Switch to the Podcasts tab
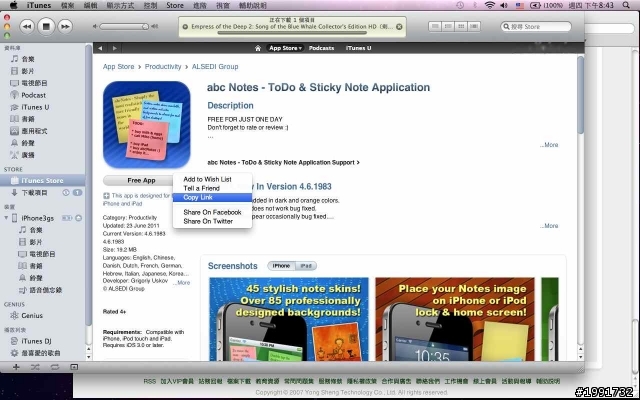The height and width of the screenshot is (400, 640). 321,48
